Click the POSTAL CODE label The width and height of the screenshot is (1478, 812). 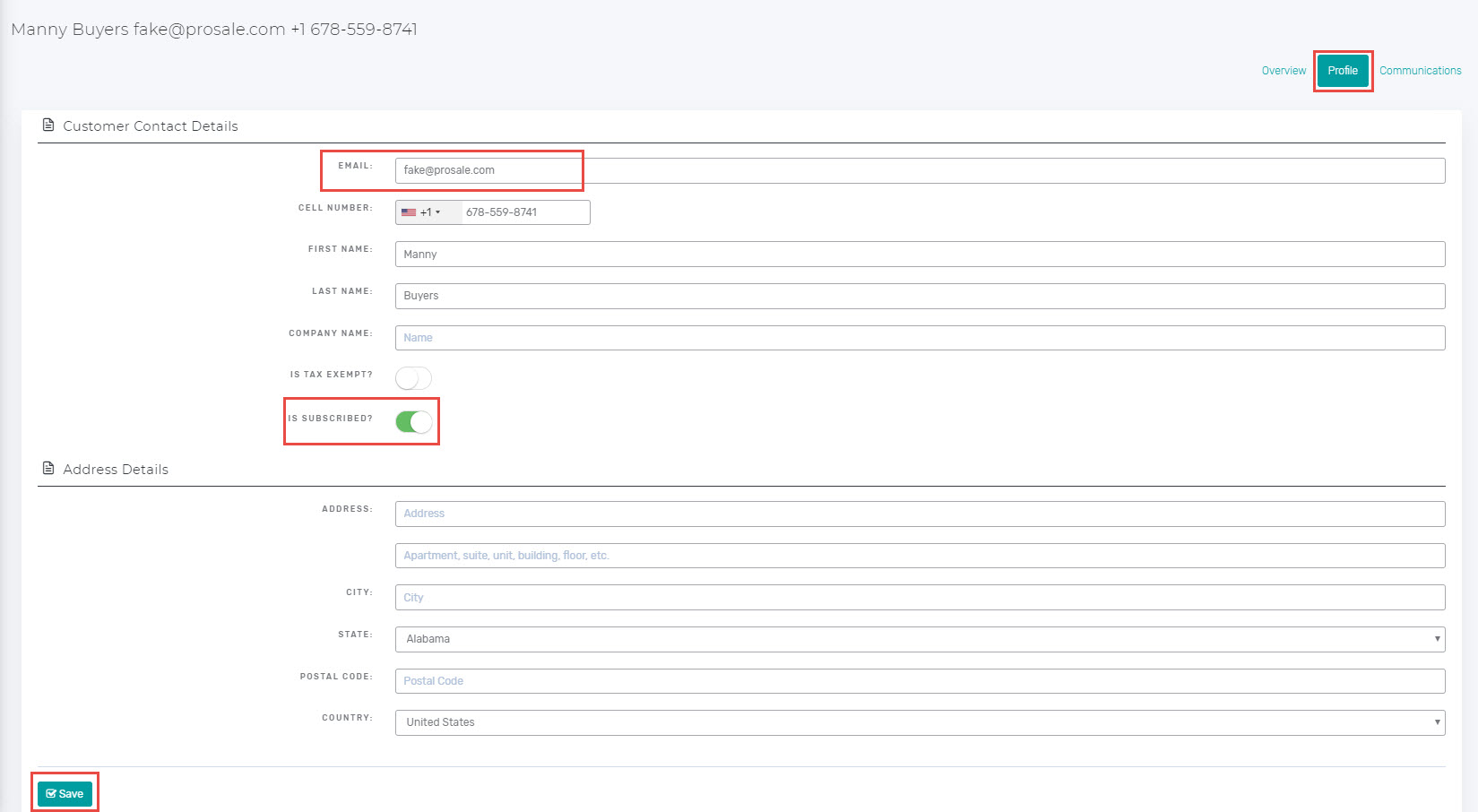[x=336, y=677]
